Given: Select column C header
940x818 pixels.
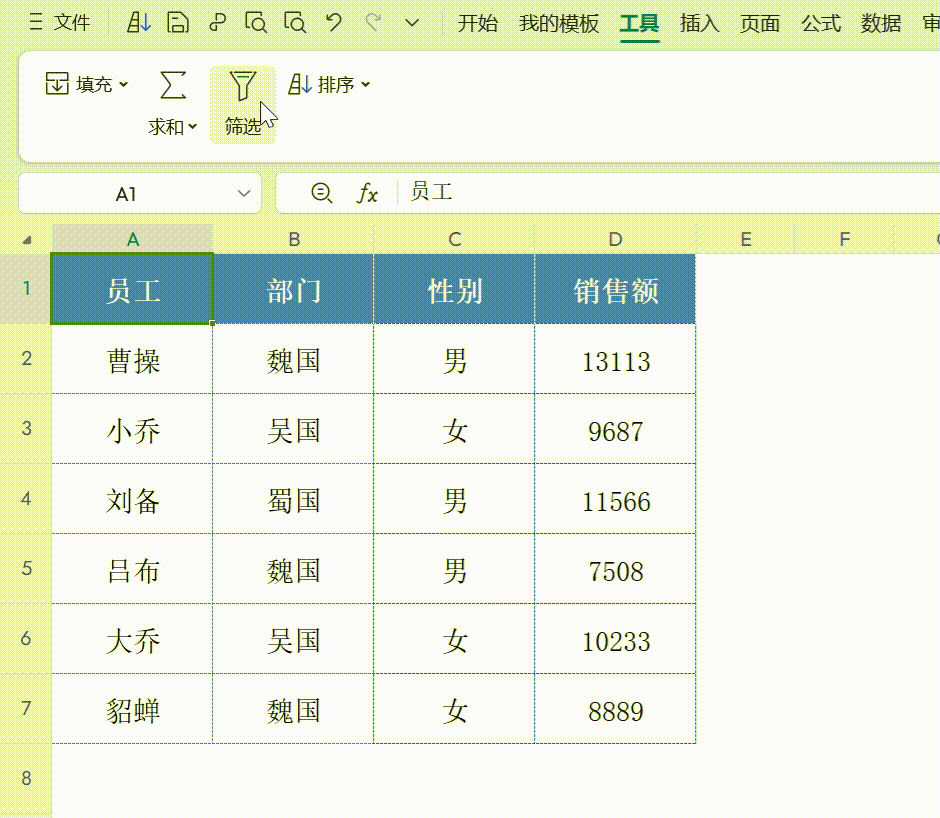Looking at the screenshot, I should pyautogui.click(x=454, y=239).
